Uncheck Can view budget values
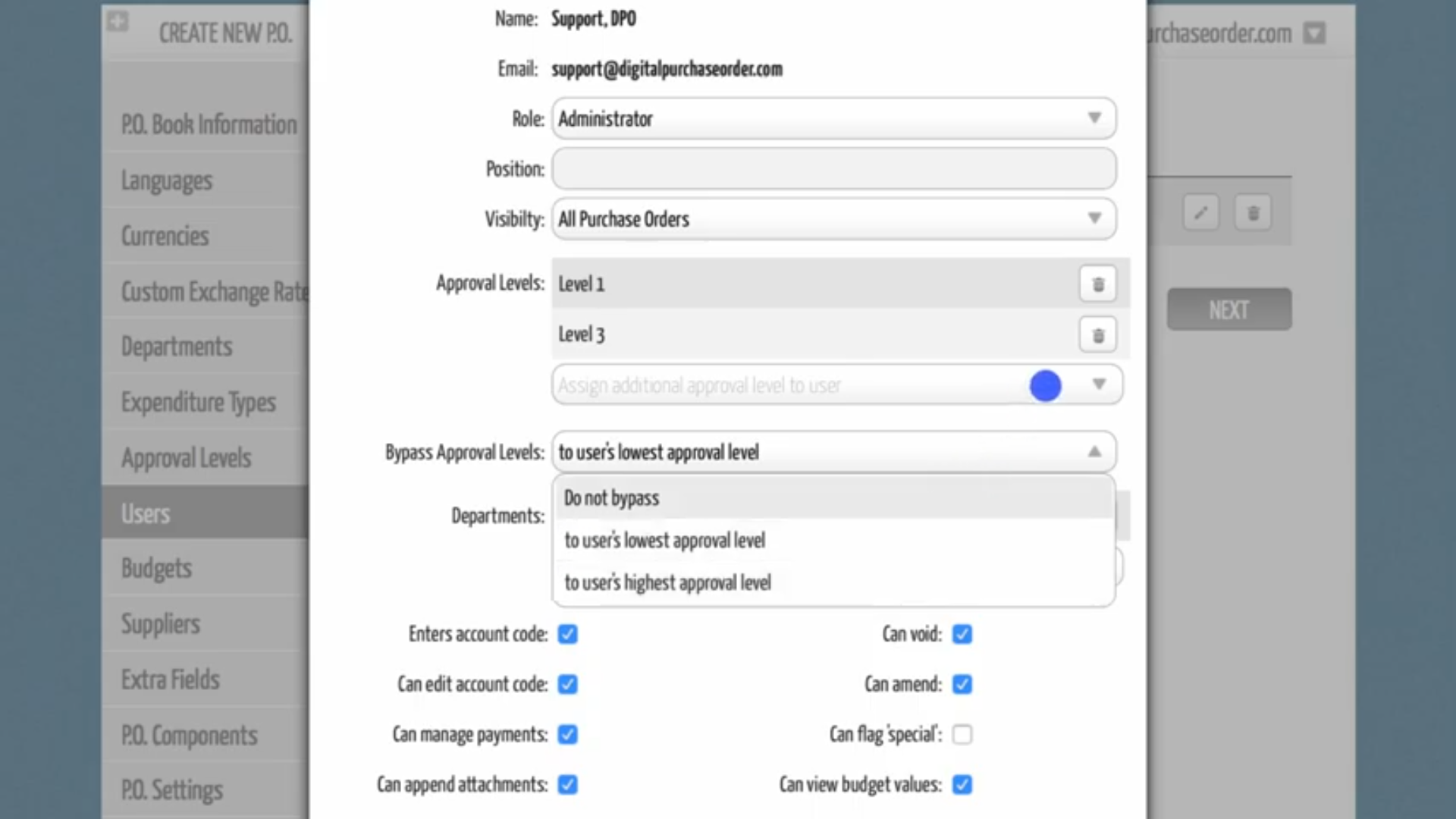1456x819 pixels. click(x=963, y=785)
